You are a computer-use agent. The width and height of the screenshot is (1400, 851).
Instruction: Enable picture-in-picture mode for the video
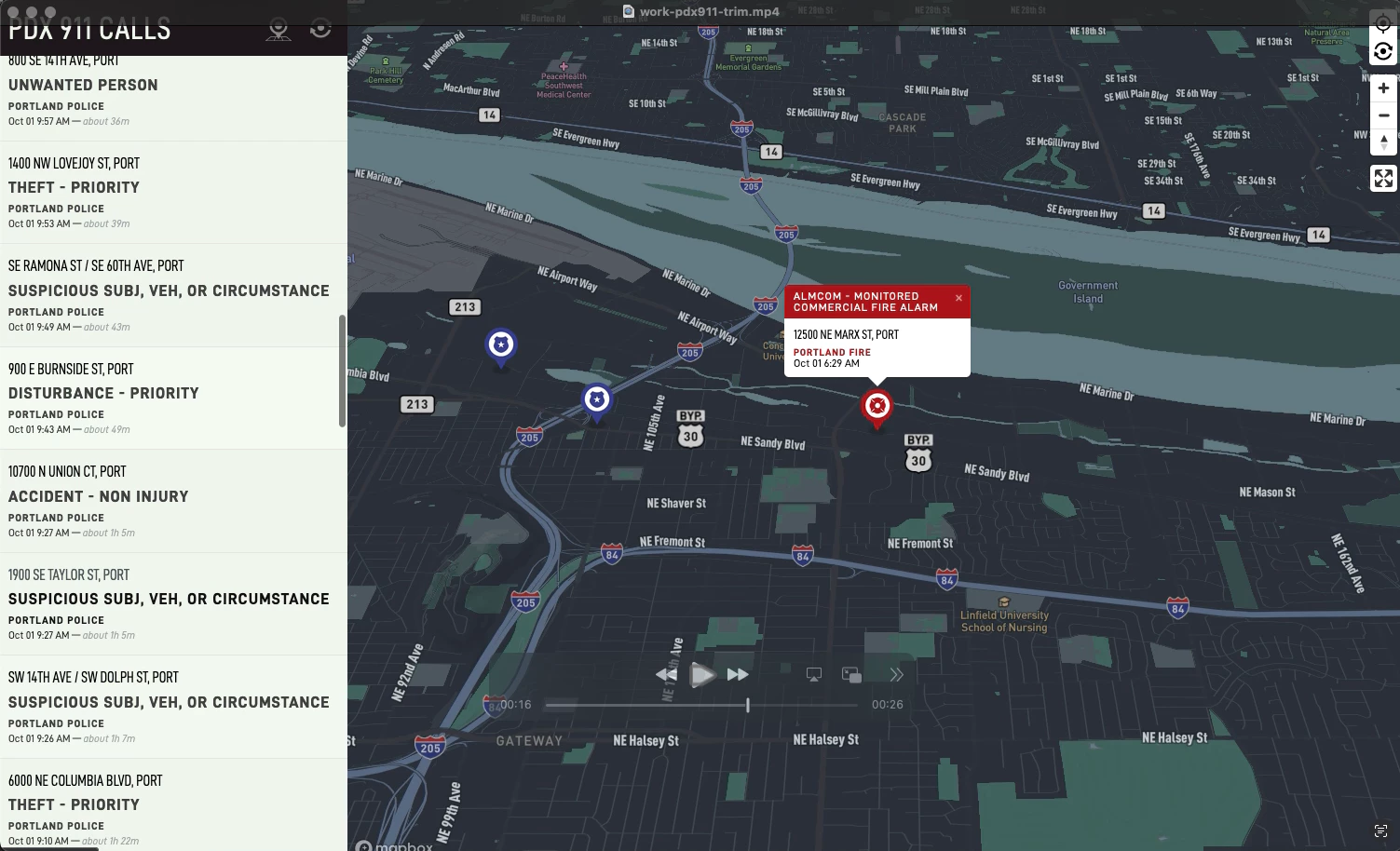pyautogui.click(x=850, y=673)
